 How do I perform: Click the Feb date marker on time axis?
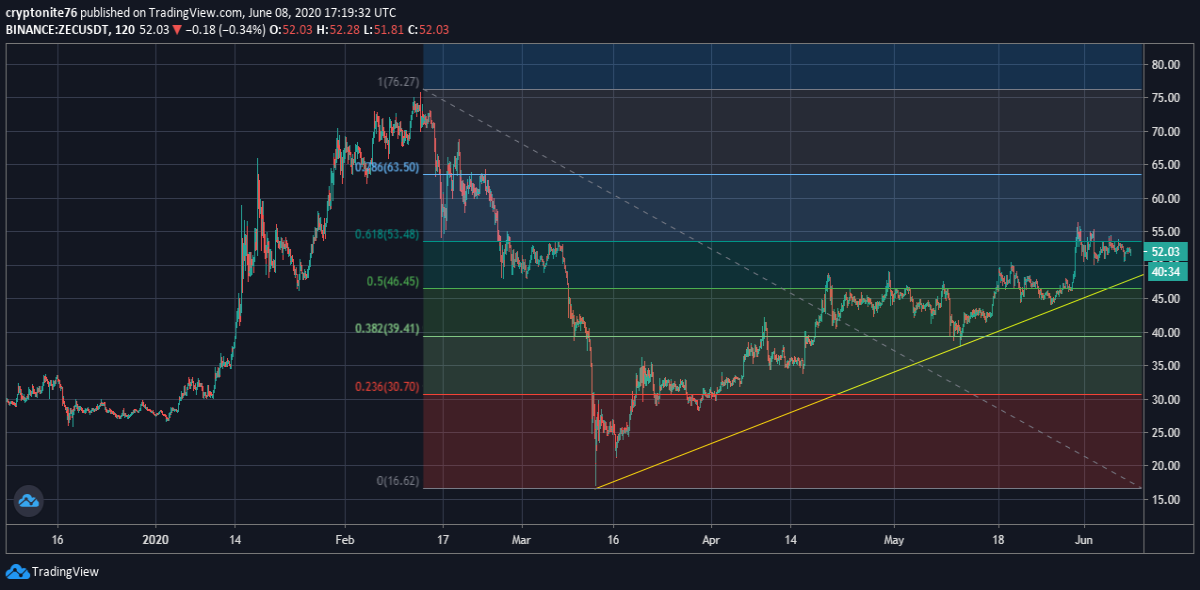(x=344, y=537)
